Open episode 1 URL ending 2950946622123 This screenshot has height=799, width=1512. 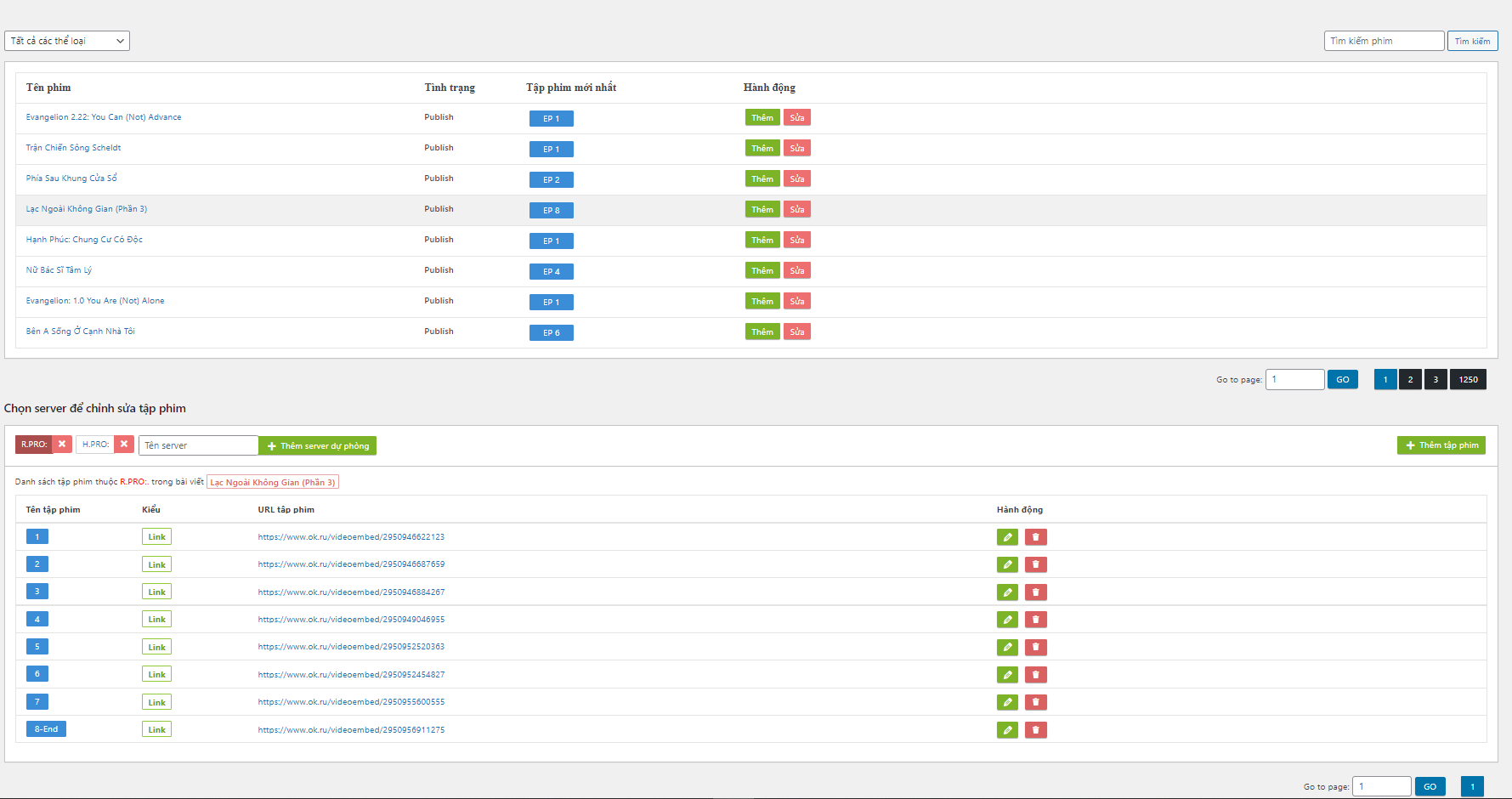[x=351, y=537]
